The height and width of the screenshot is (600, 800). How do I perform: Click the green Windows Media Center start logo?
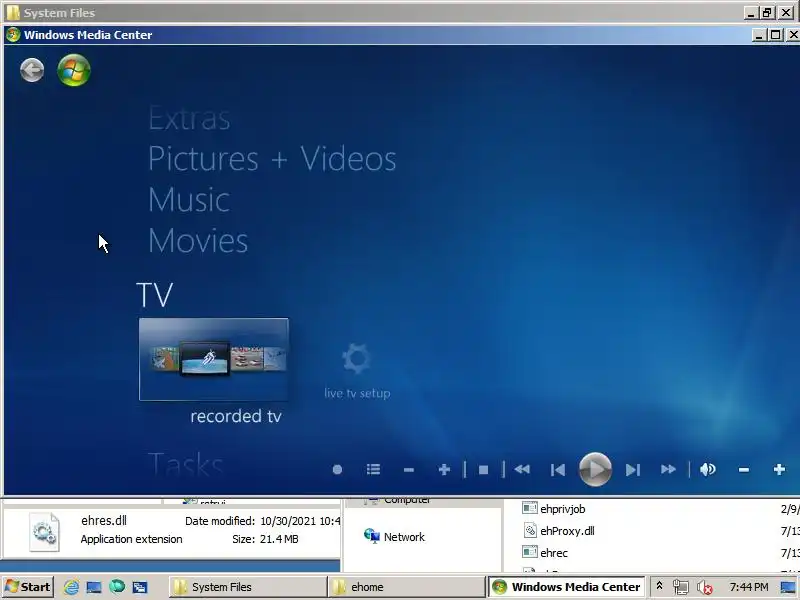tap(73, 70)
